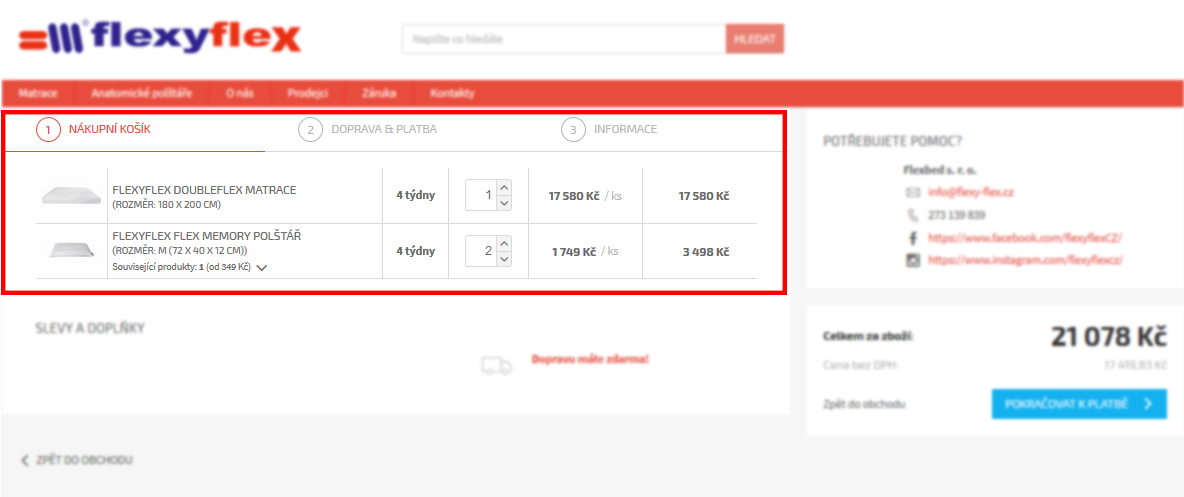
Task: Go to the O nás page
Action: pos(239,94)
